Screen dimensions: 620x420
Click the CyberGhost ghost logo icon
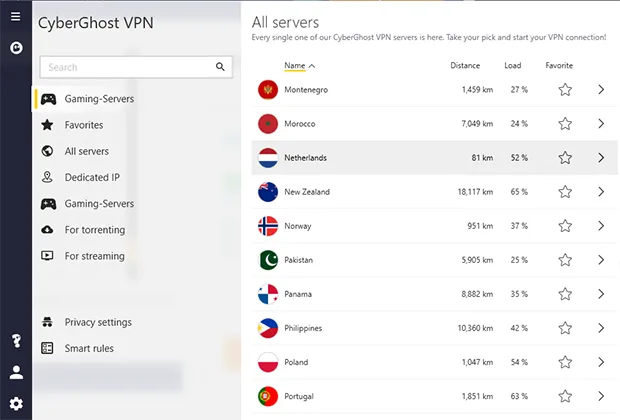(x=16, y=48)
